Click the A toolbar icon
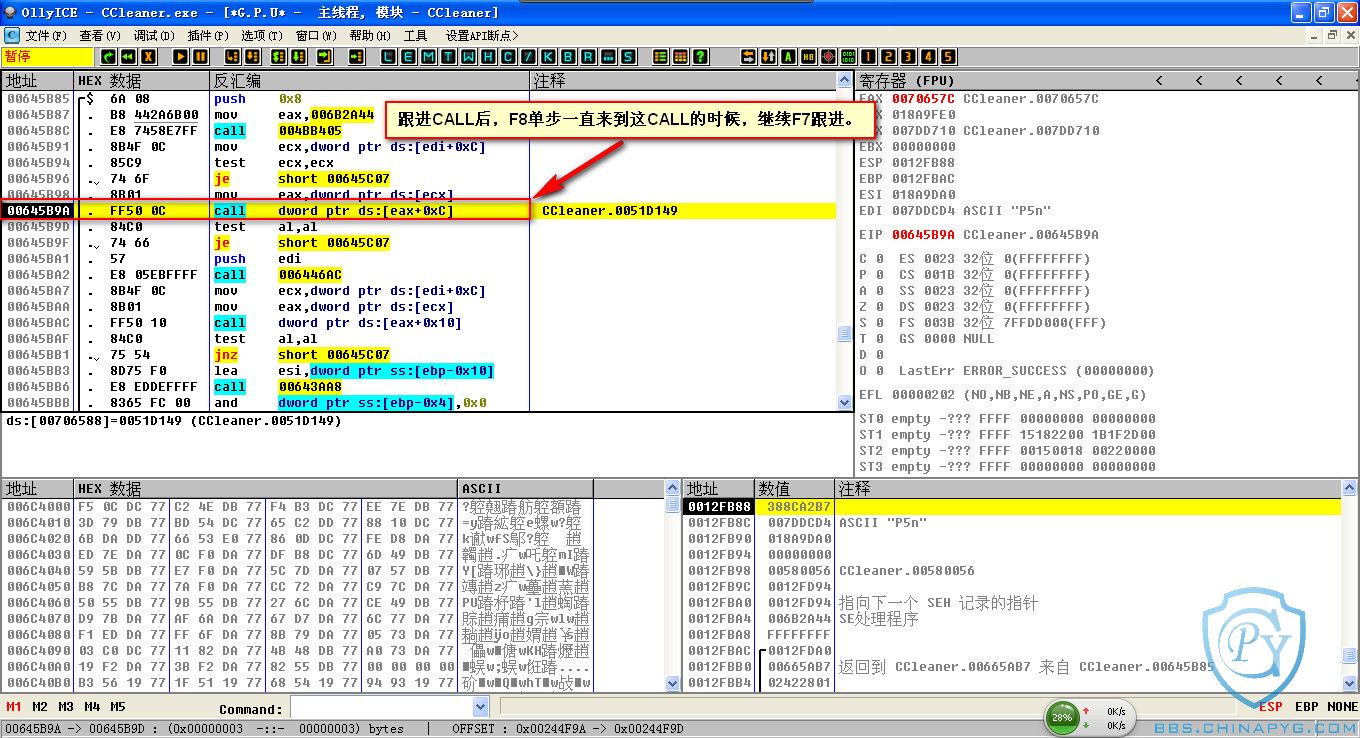Image resolution: width=1360 pixels, height=738 pixels. [x=788, y=57]
